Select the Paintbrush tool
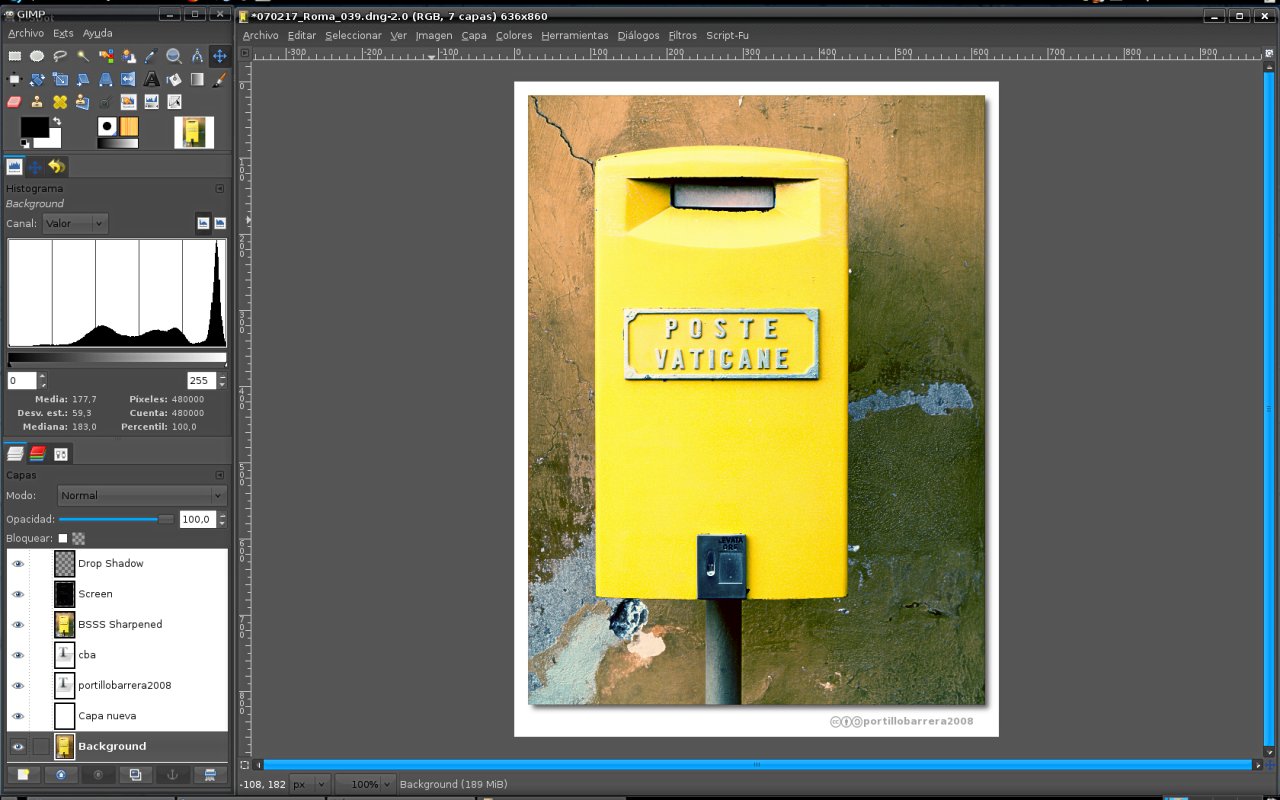This screenshot has height=800, width=1280. tap(220, 79)
